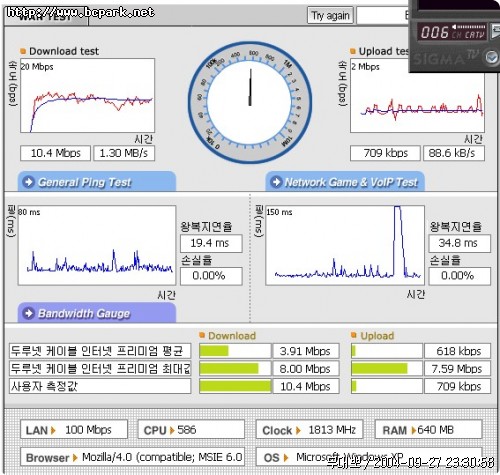
Task: Click the RAM 640 MB info box
Action: [x=429, y=430]
